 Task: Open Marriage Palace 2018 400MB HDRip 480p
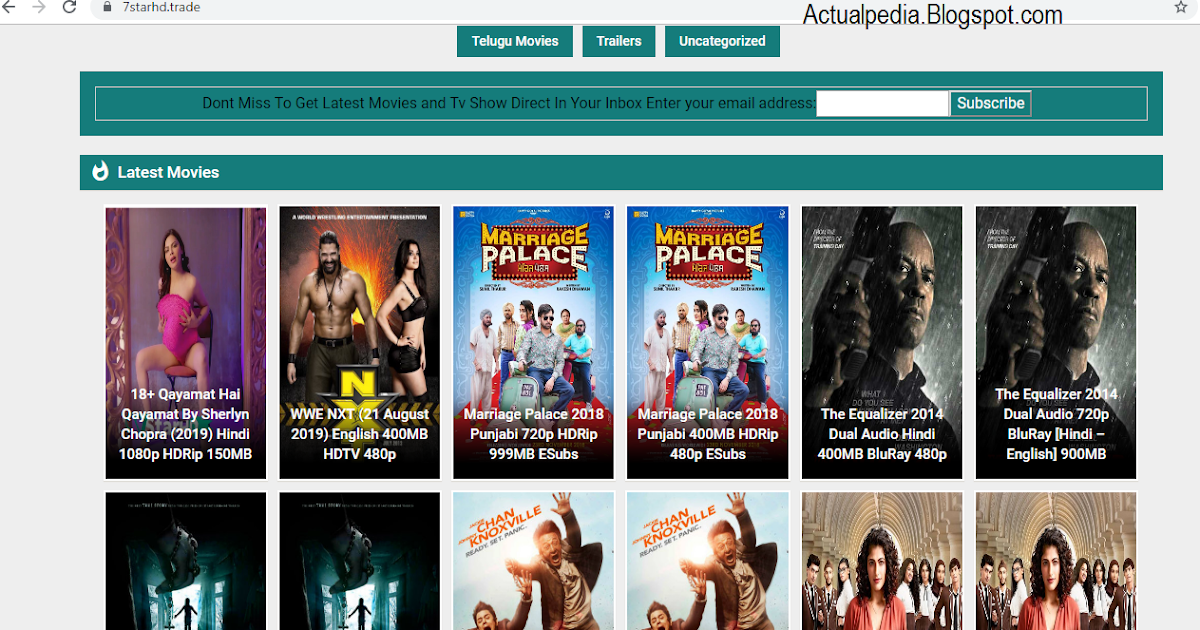(x=708, y=342)
